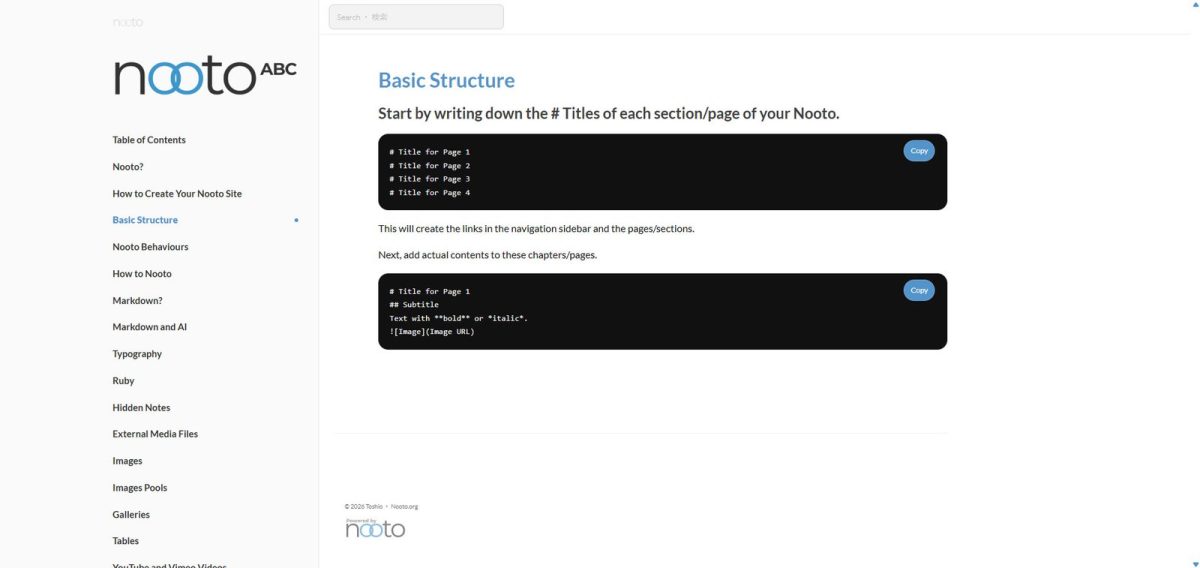Click the blue dot beside Basic Structure
1200x568 pixels.
coord(296,220)
